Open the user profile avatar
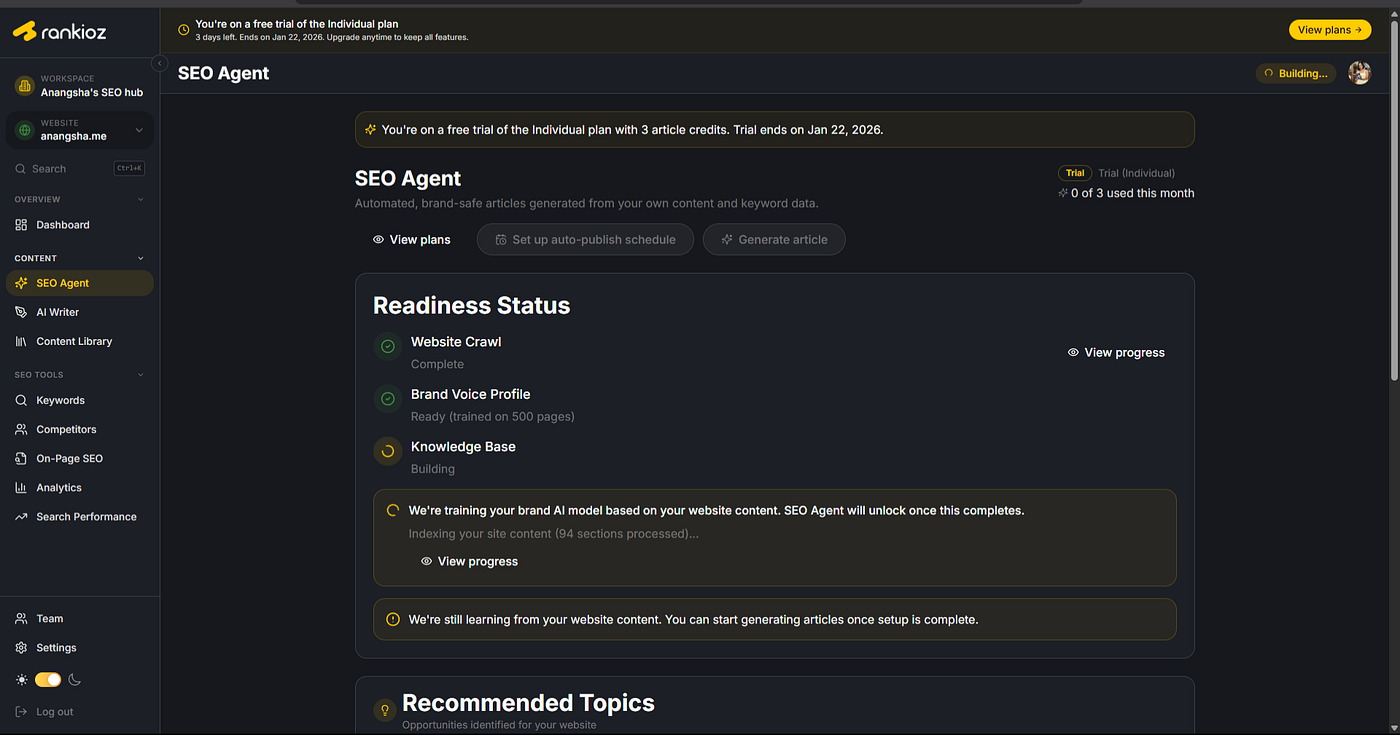The height and width of the screenshot is (735, 1400). [1359, 73]
